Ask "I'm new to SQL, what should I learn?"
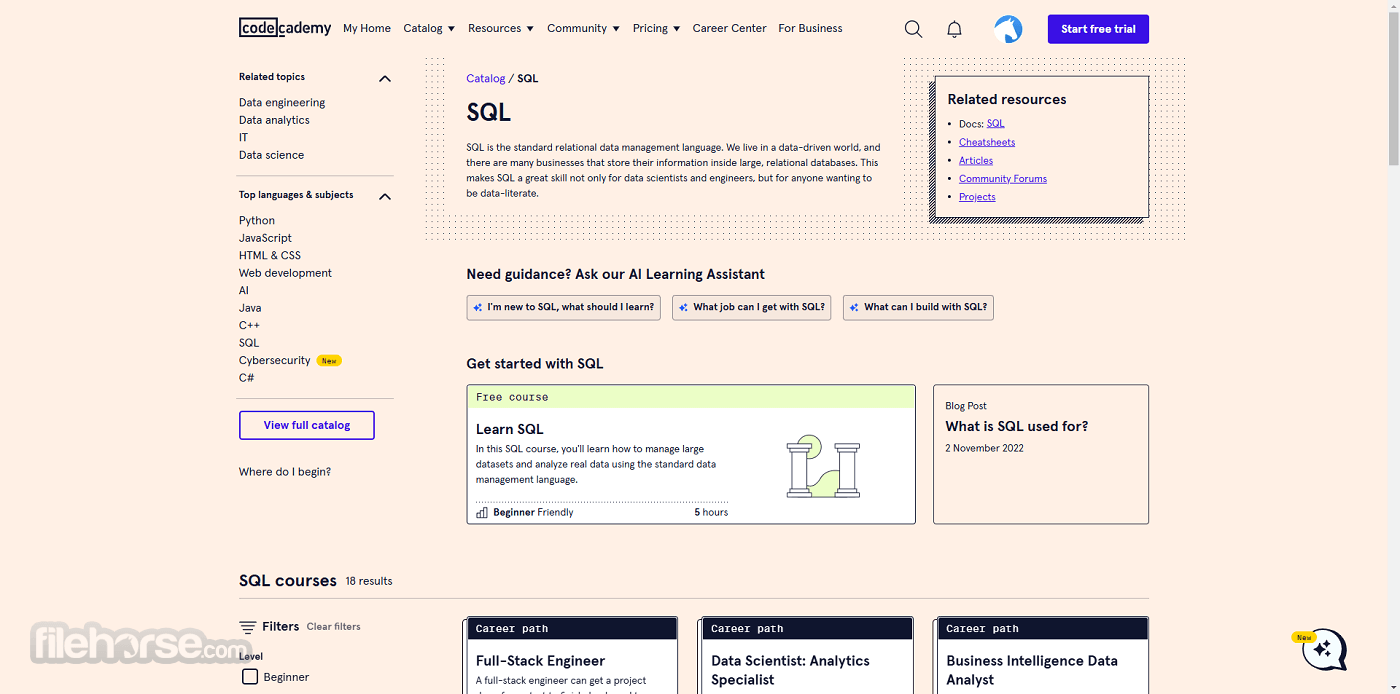This screenshot has height=694, width=1400. tap(564, 307)
